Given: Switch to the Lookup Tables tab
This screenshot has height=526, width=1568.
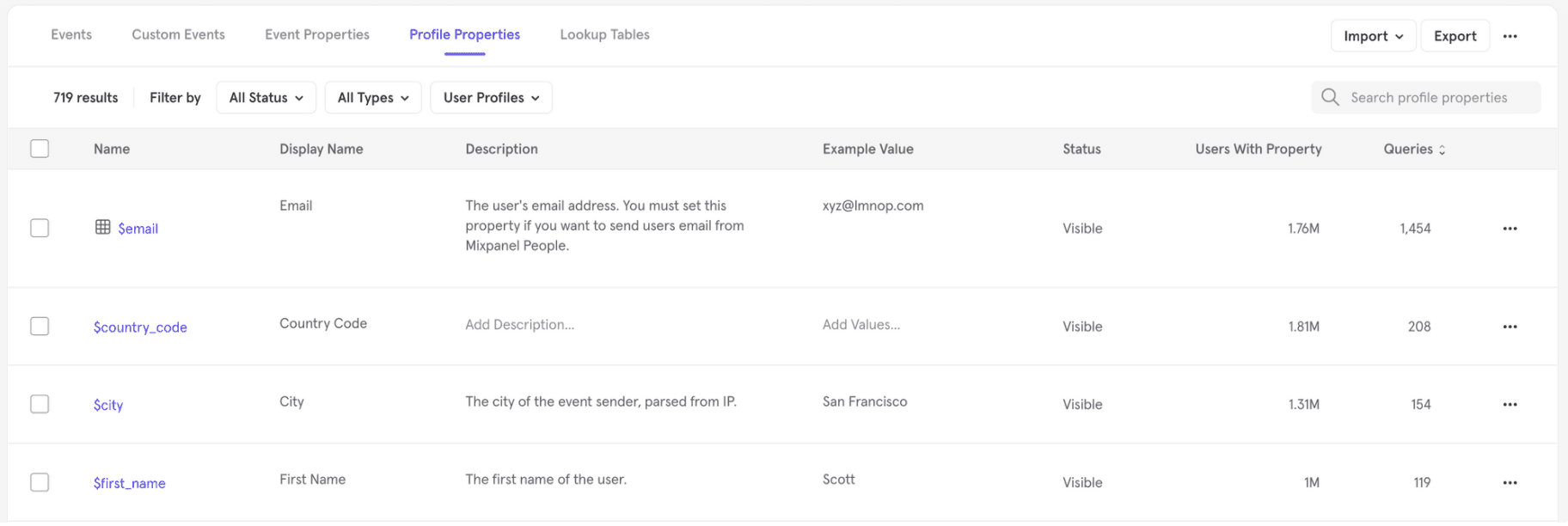Looking at the screenshot, I should click(604, 34).
